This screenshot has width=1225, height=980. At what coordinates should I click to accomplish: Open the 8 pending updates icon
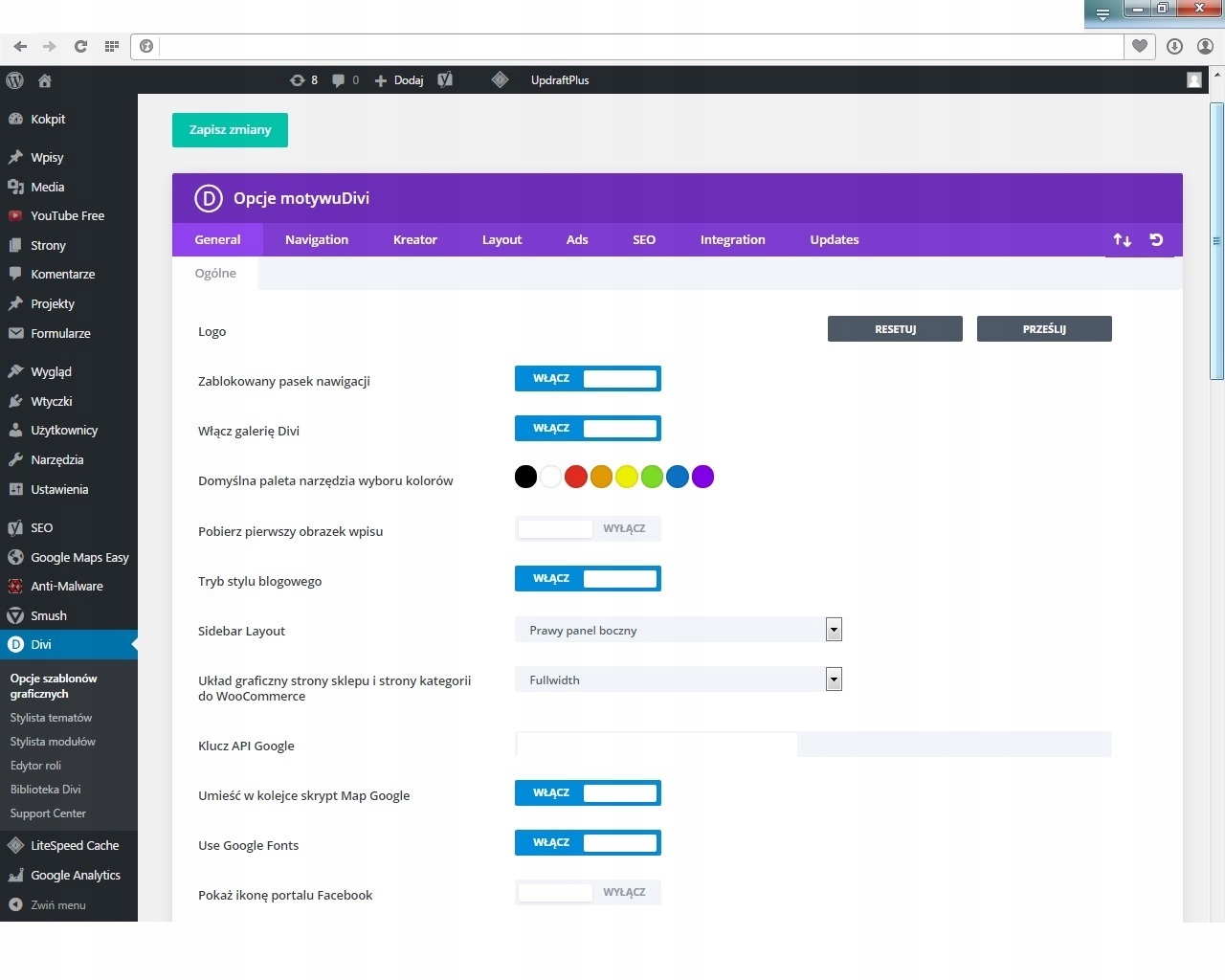tap(303, 80)
